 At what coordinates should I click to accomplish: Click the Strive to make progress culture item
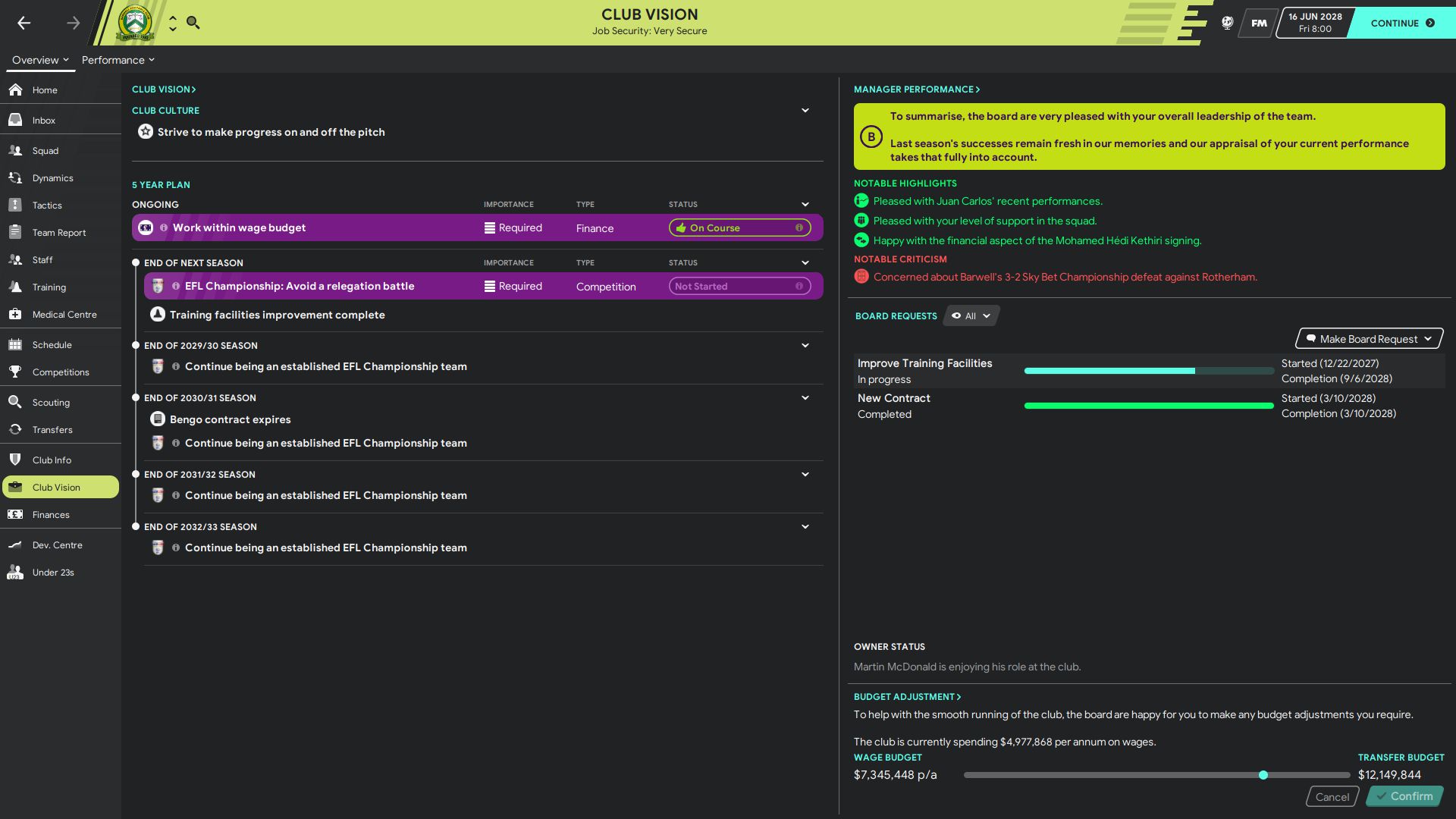(x=271, y=132)
